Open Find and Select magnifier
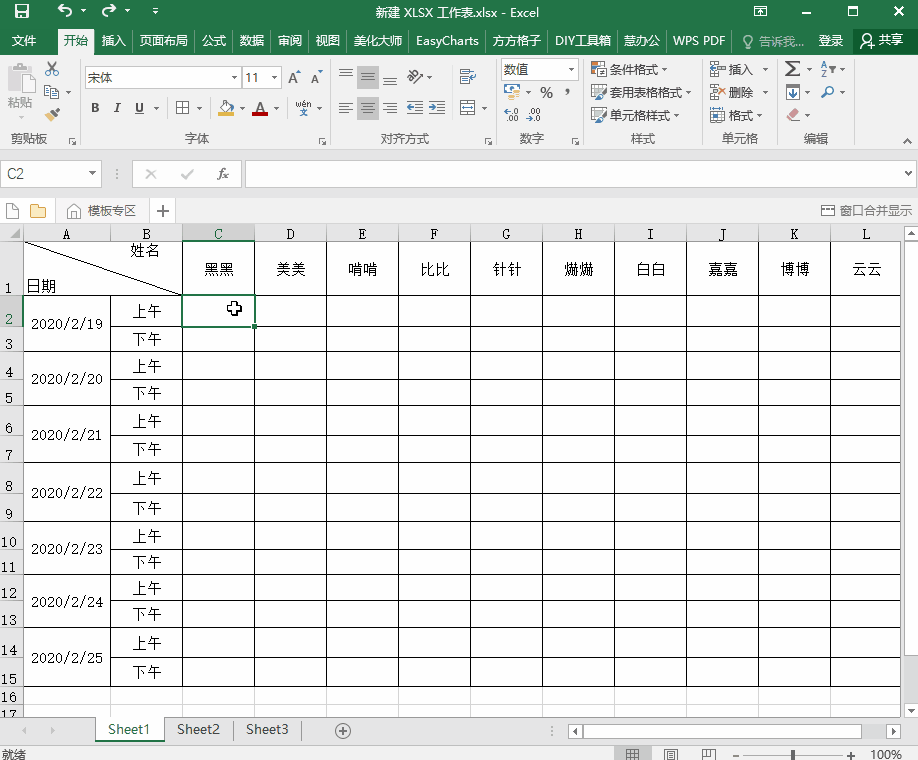This screenshot has height=760, width=918. click(827, 92)
